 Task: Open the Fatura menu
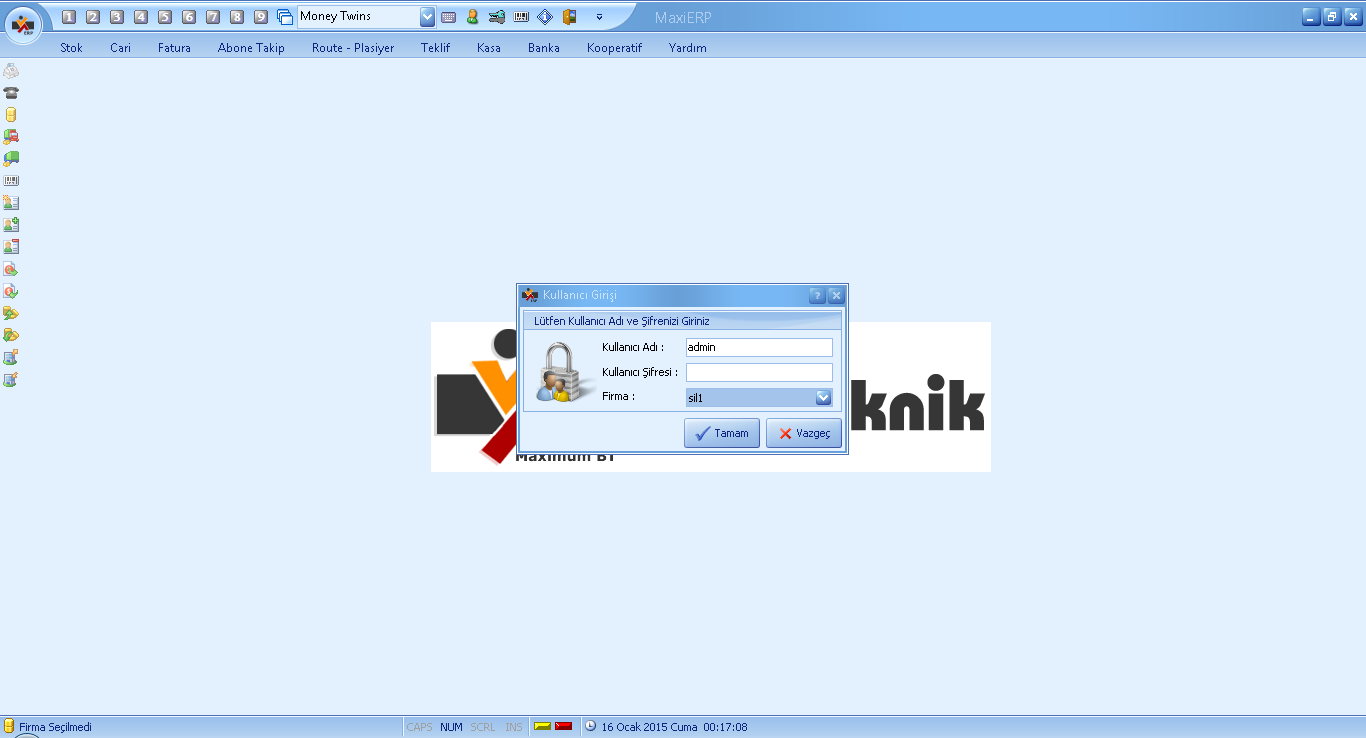(x=174, y=48)
